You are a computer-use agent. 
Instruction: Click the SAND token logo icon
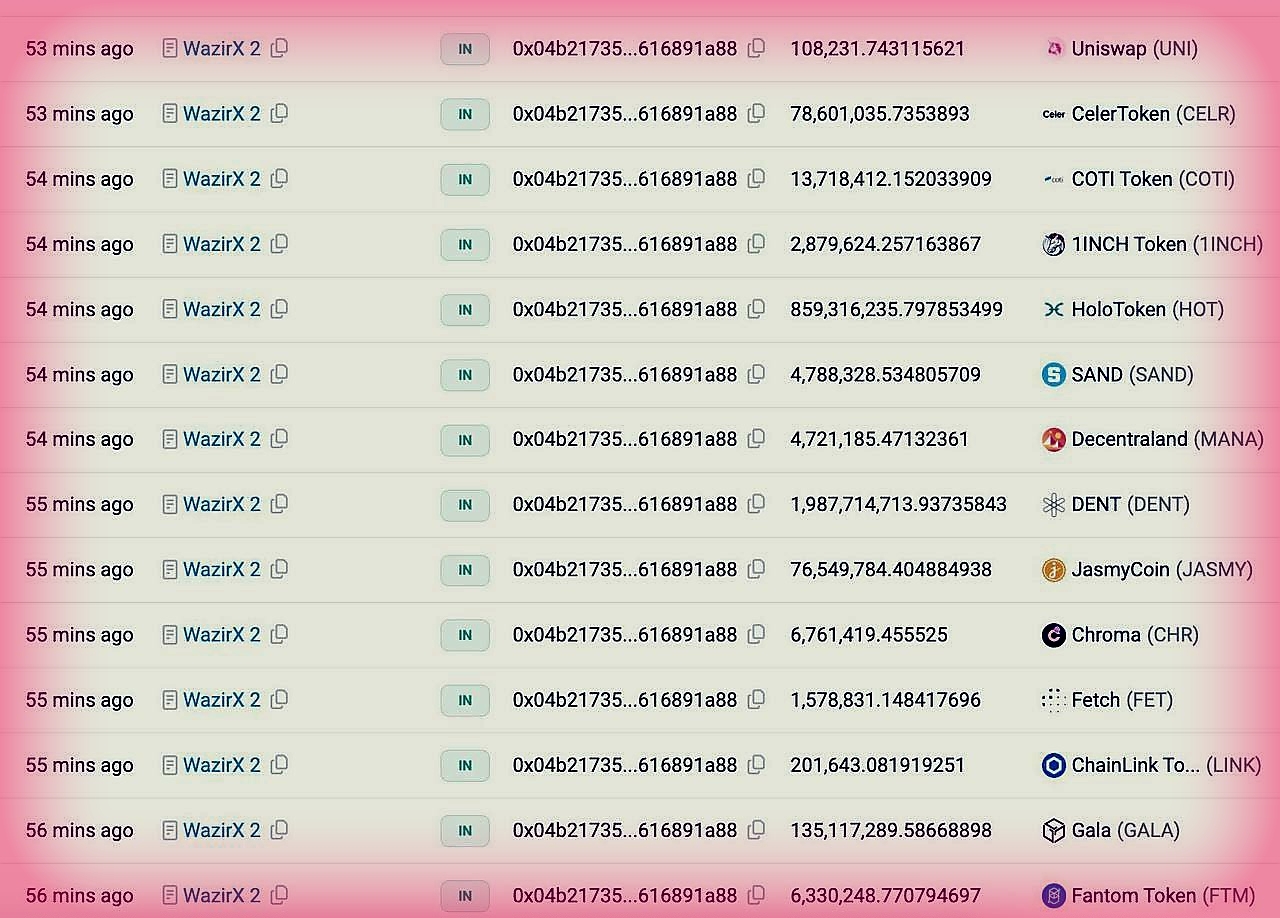(1053, 375)
